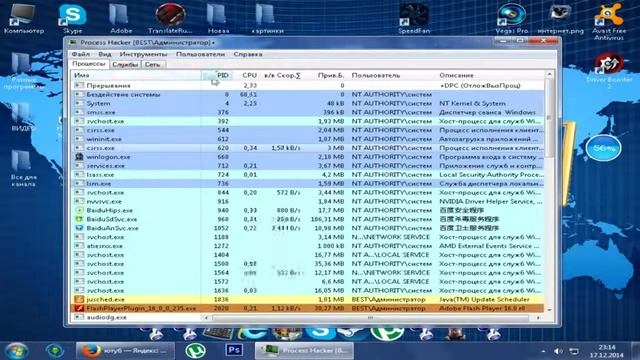640x360 pixels.
Task: Open the интернет.png file icon
Action: pyautogui.click(x=560, y=19)
